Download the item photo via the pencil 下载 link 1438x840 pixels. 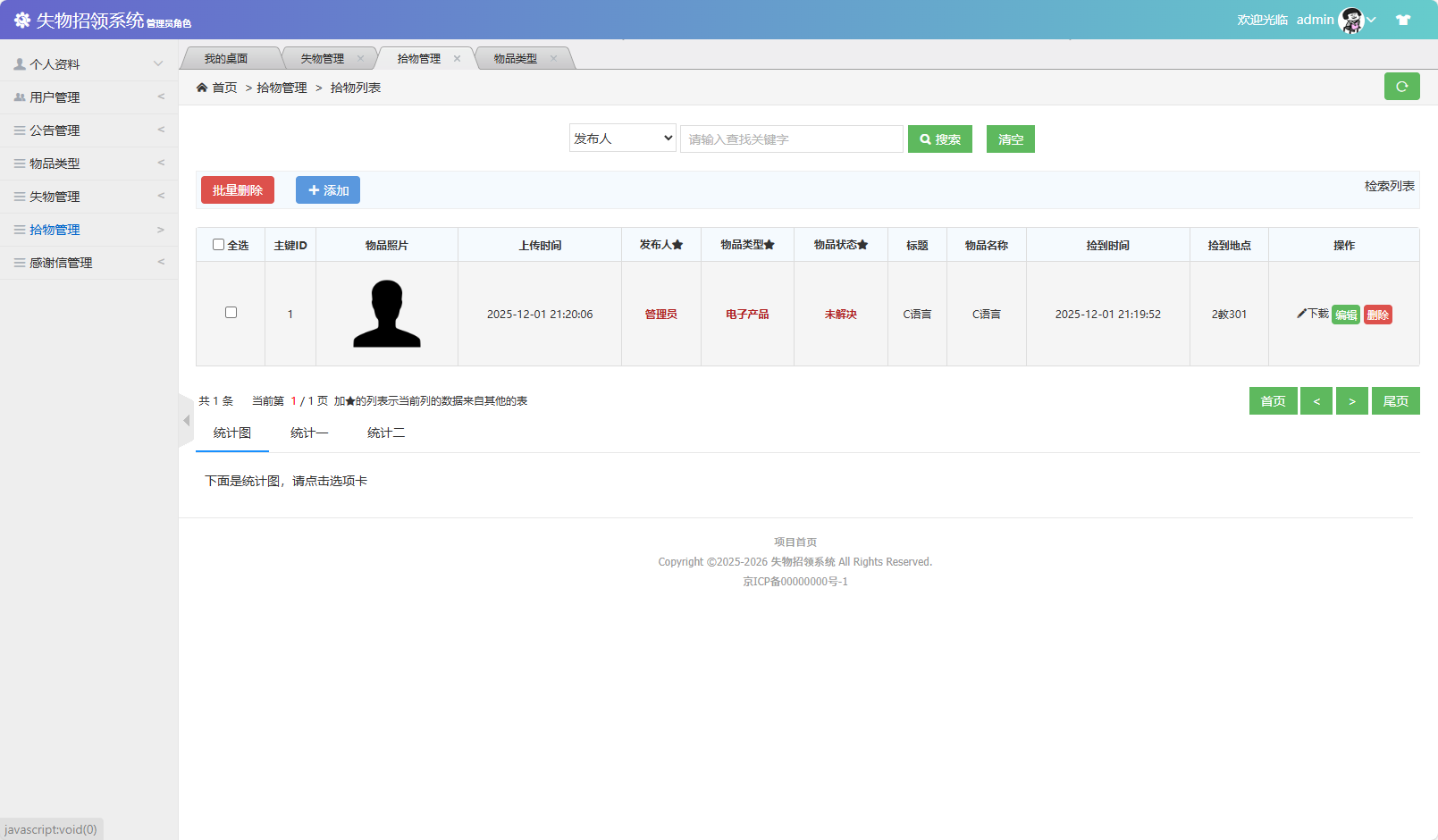pyautogui.click(x=1314, y=314)
